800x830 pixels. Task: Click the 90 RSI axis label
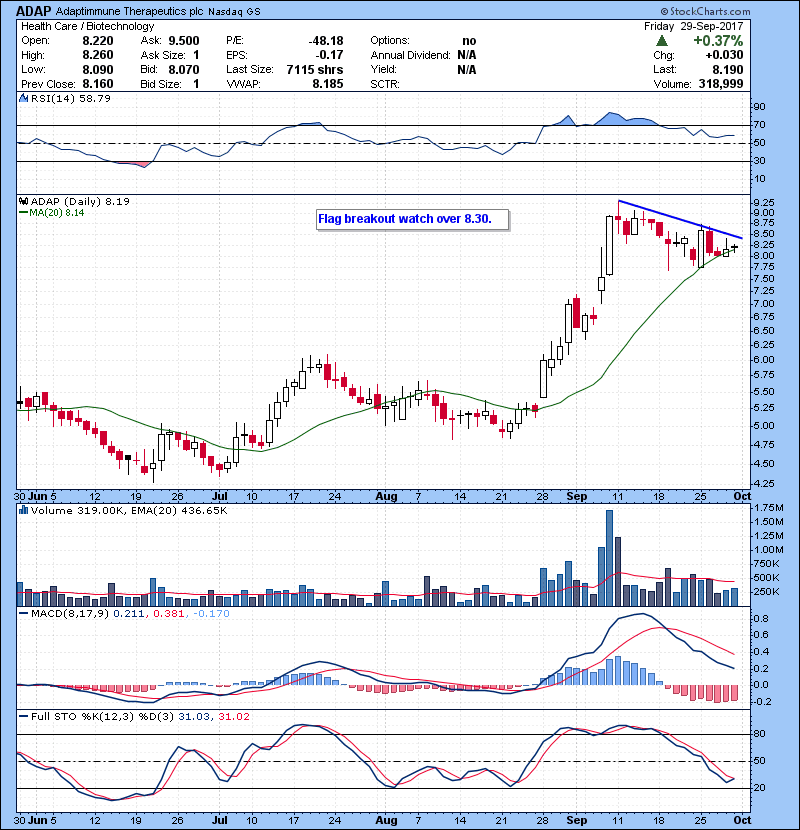click(x=759, y=107)
